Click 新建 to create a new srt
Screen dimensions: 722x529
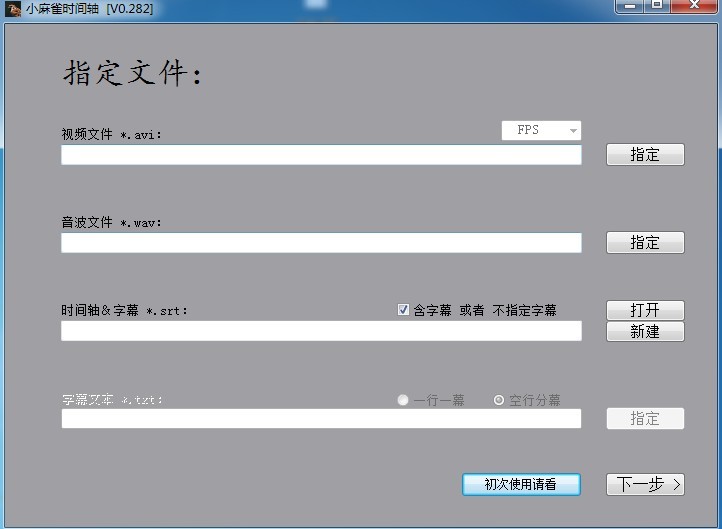tap(645, 331)
